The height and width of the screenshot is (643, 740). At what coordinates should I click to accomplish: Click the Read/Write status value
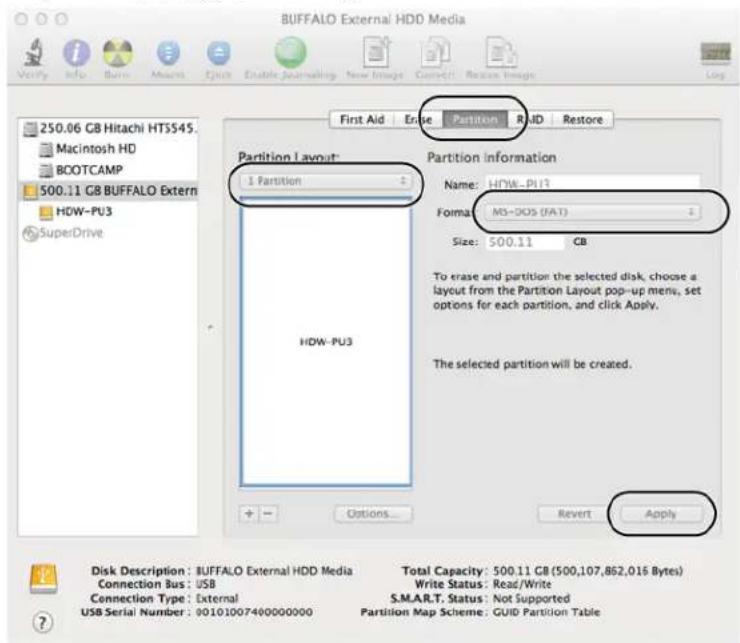522,584
